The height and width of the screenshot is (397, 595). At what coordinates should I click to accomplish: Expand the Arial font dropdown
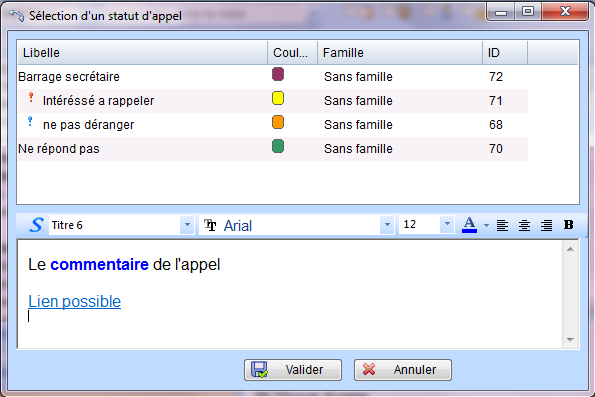point(387,225)
